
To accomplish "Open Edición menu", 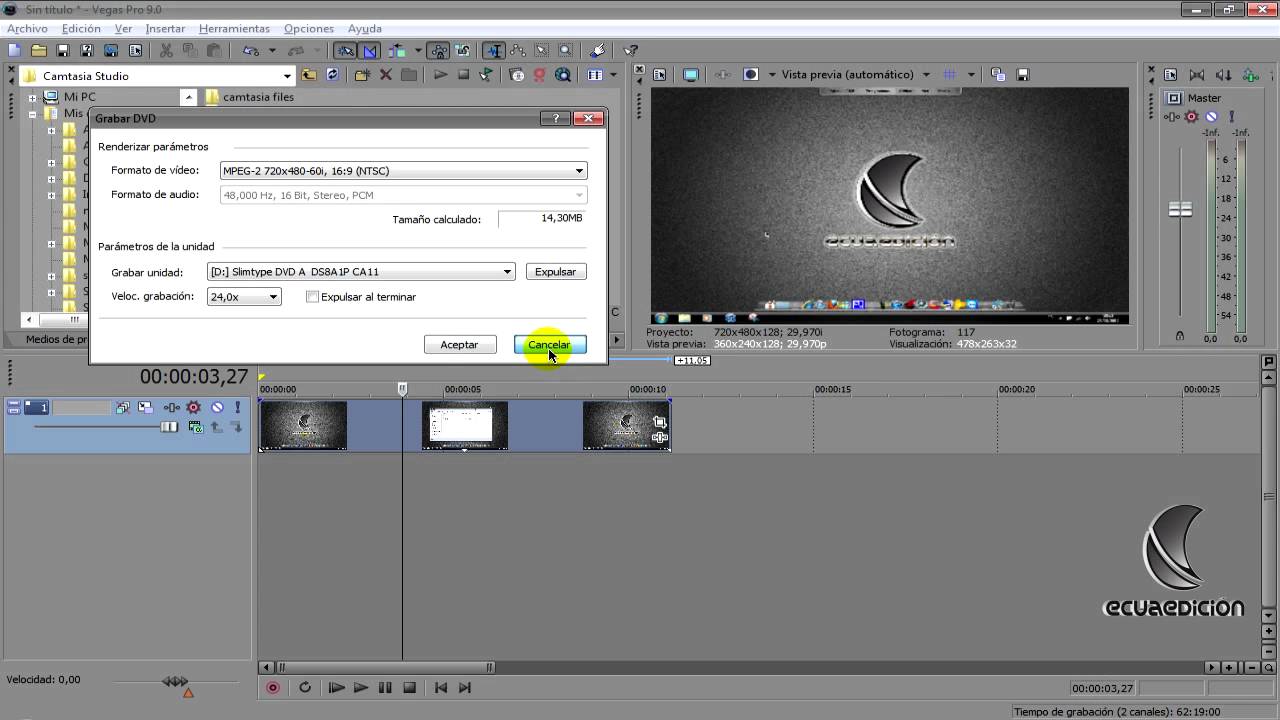I will pos(81,29).
